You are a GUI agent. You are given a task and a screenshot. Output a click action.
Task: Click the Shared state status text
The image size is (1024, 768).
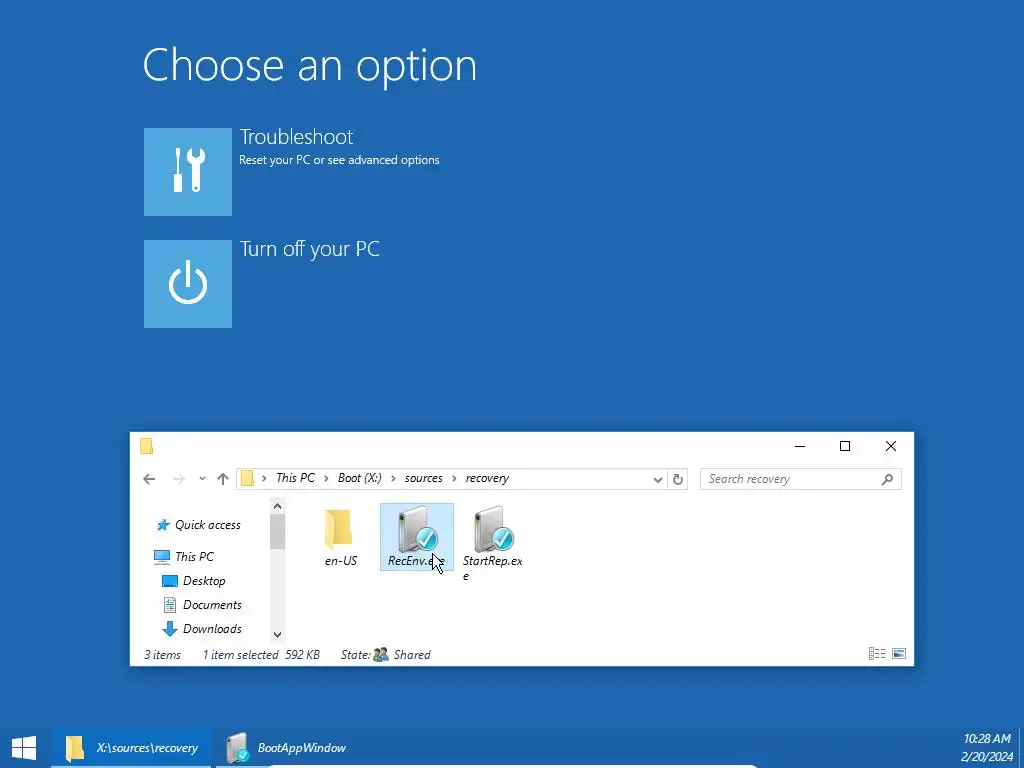(x=412, y=654)
